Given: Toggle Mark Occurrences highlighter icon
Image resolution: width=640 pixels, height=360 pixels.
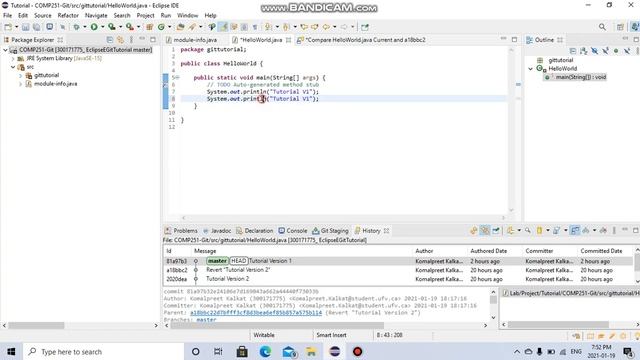Looking at the screenshot, I should pos(223,27).
